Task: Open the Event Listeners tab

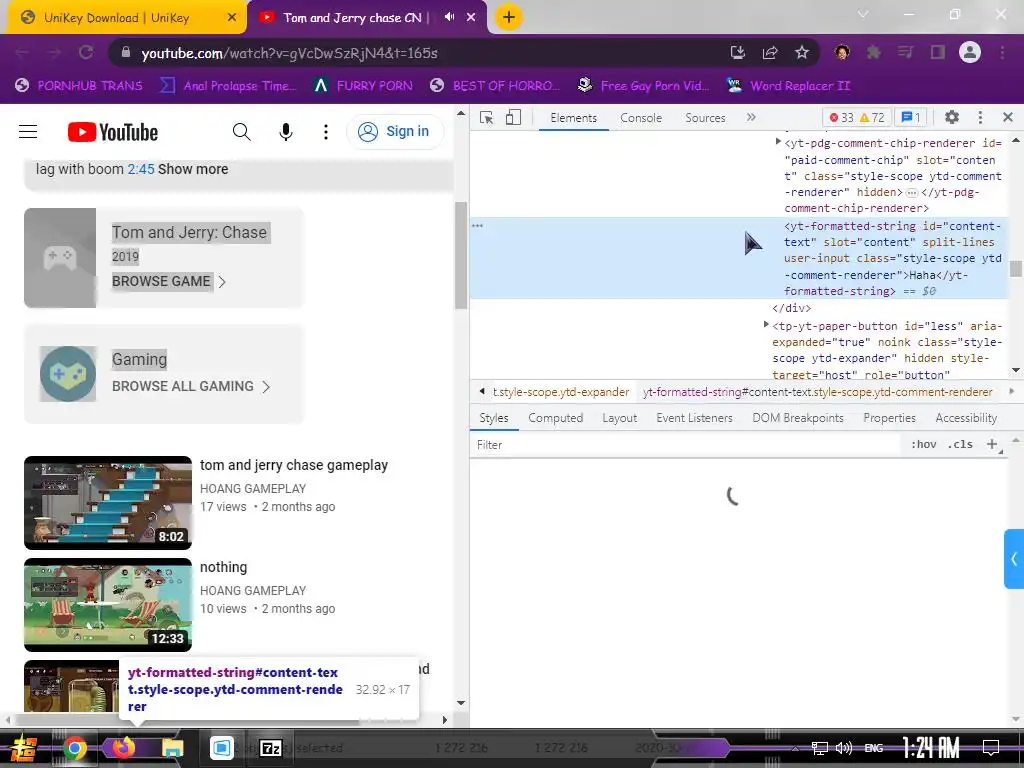Action: tap(694, 418)
